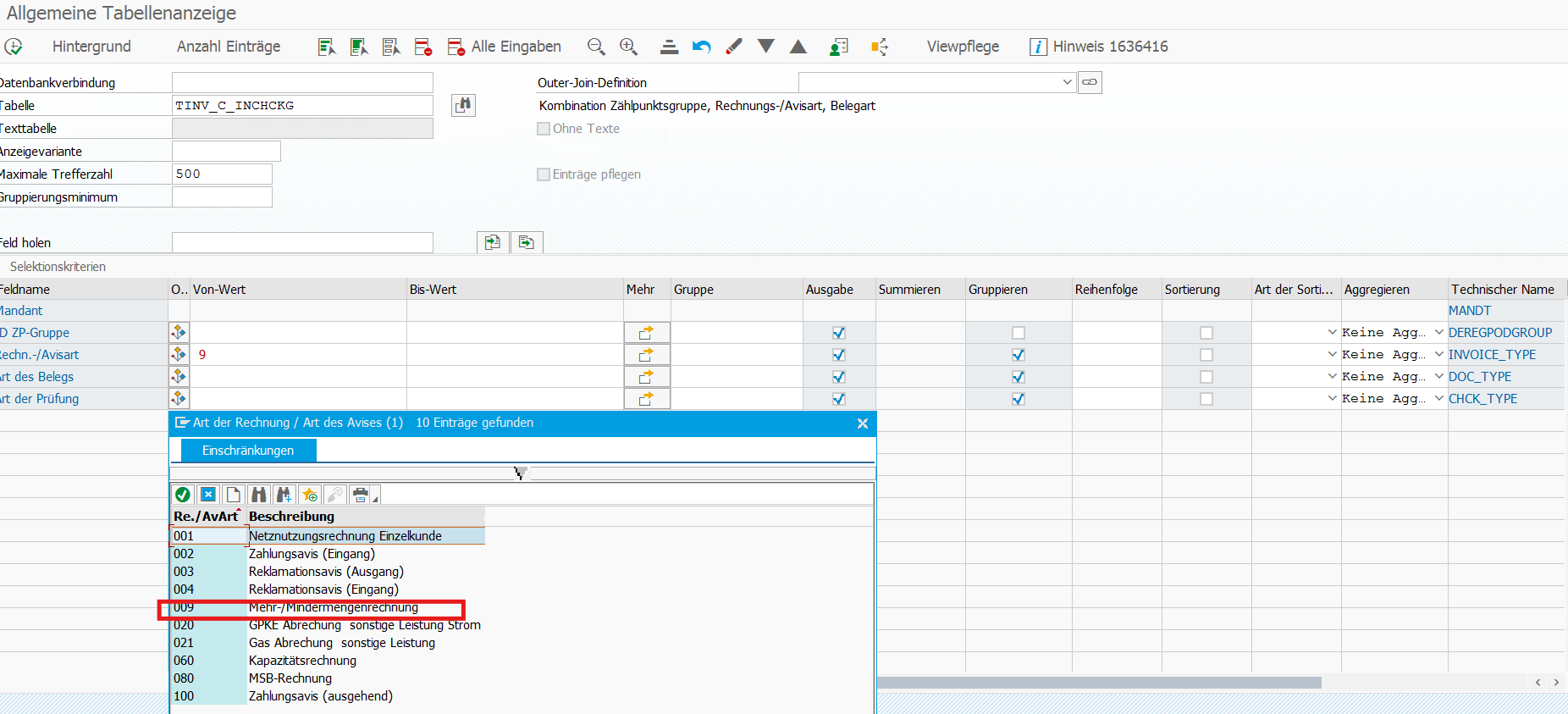Click the printer icon in popup toolbar
Viewport: 1568px width, 714px height.
362,495
